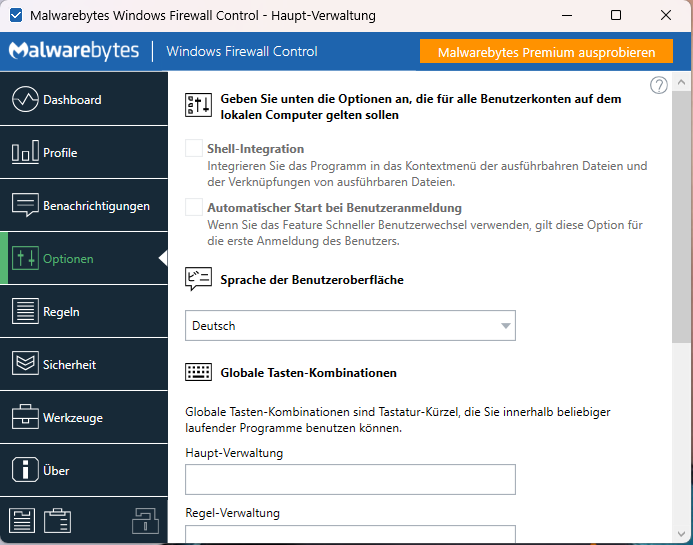The width and height of the screenshot is (693, 545).
Task: Click the keyboard icon beside Globale Tasten-Kombinationen
Action: click(198, 372)
